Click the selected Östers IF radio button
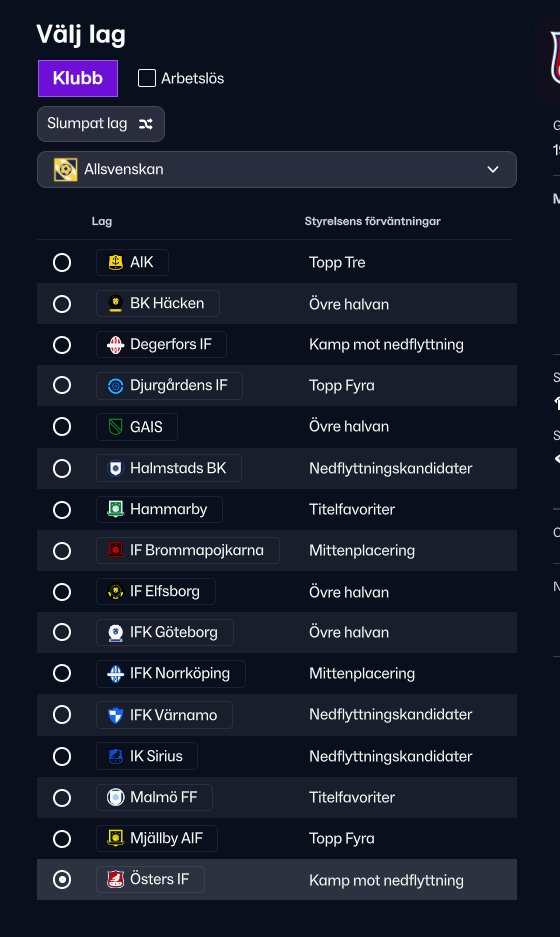Viewport: 560px width, 937px height. coord(62,879)
